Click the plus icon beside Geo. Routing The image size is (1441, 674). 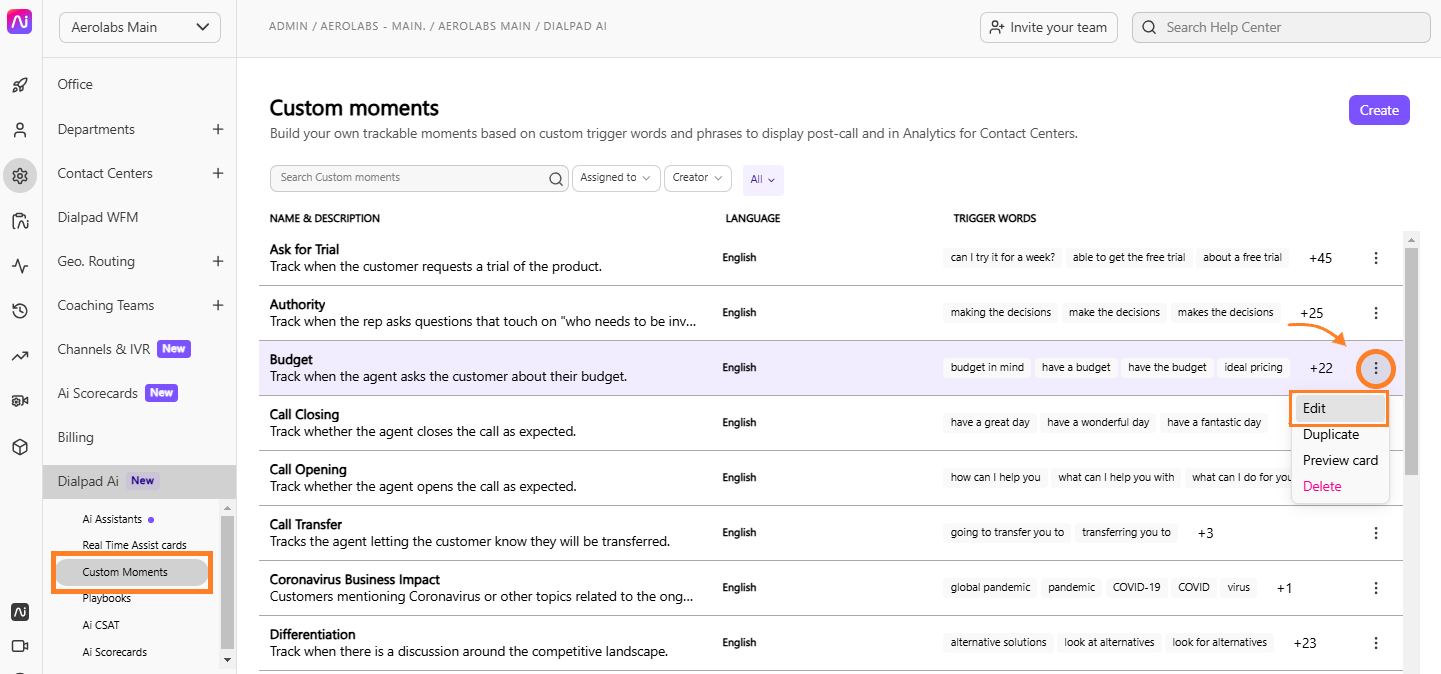pos(218,261)
